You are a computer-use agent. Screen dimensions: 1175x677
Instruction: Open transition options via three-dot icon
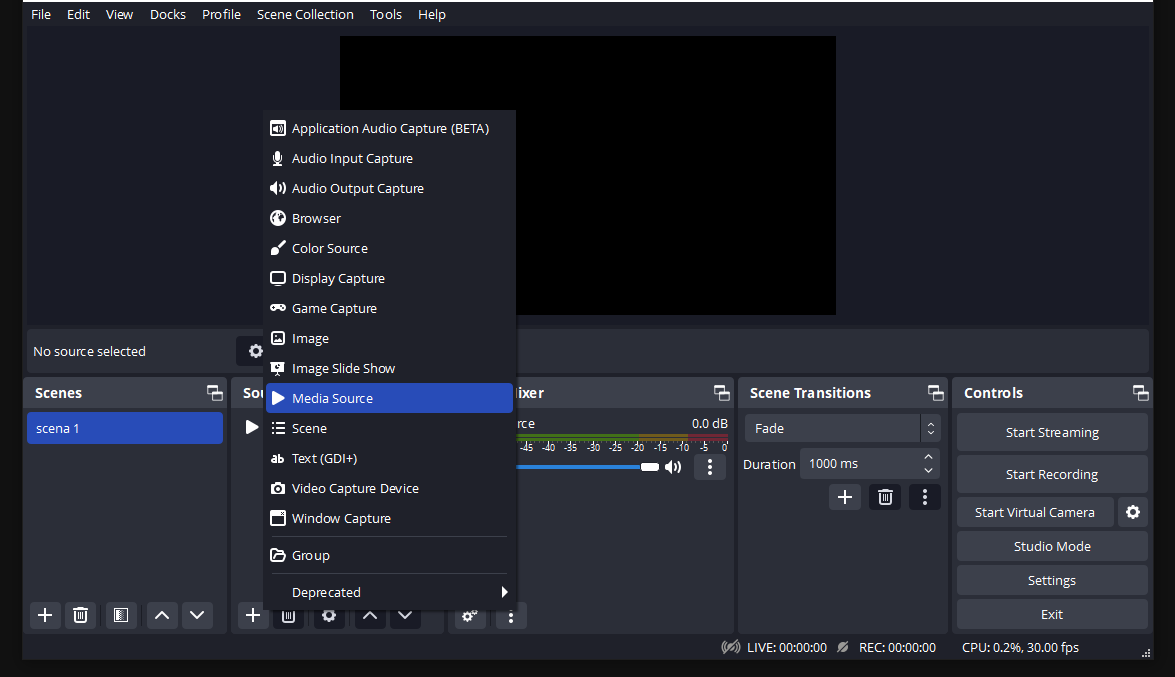click(924, 496)
